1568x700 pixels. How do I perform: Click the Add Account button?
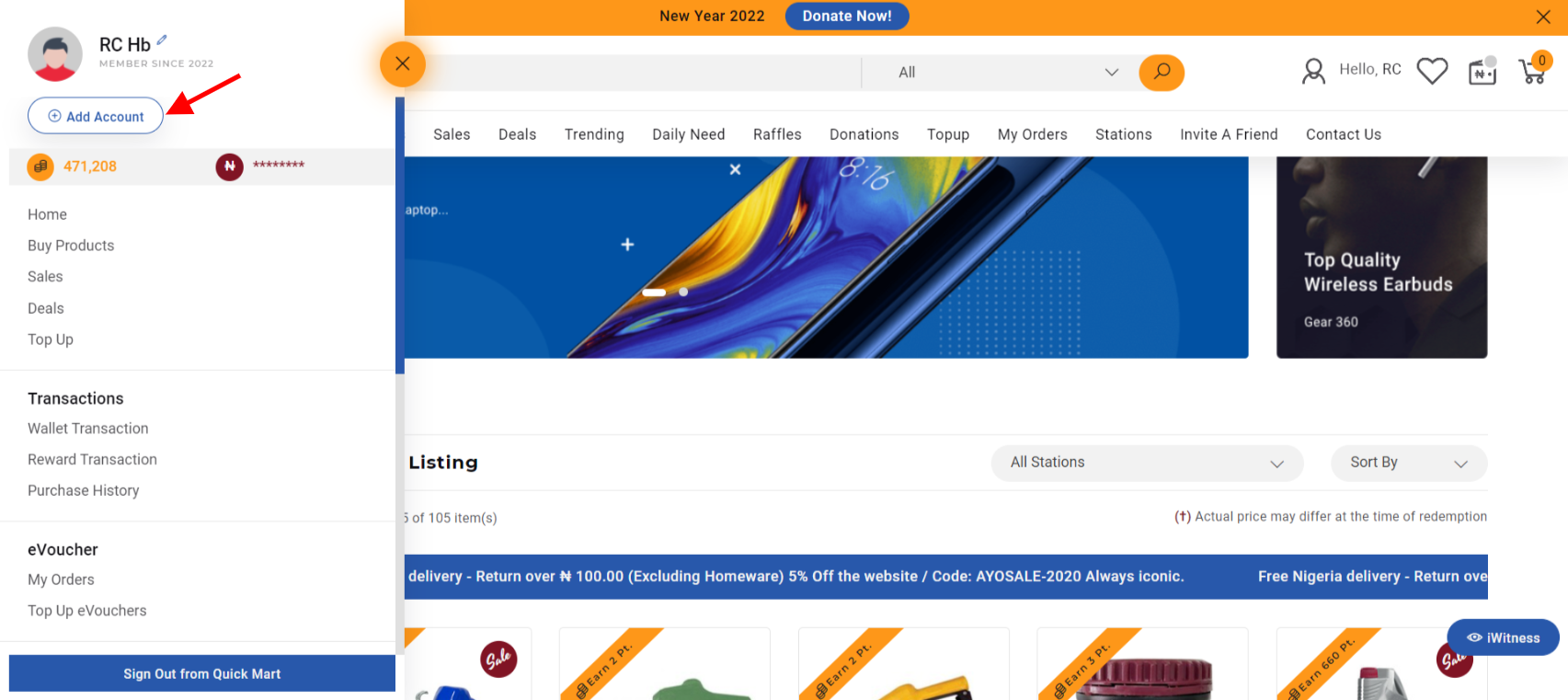(96, 116)
